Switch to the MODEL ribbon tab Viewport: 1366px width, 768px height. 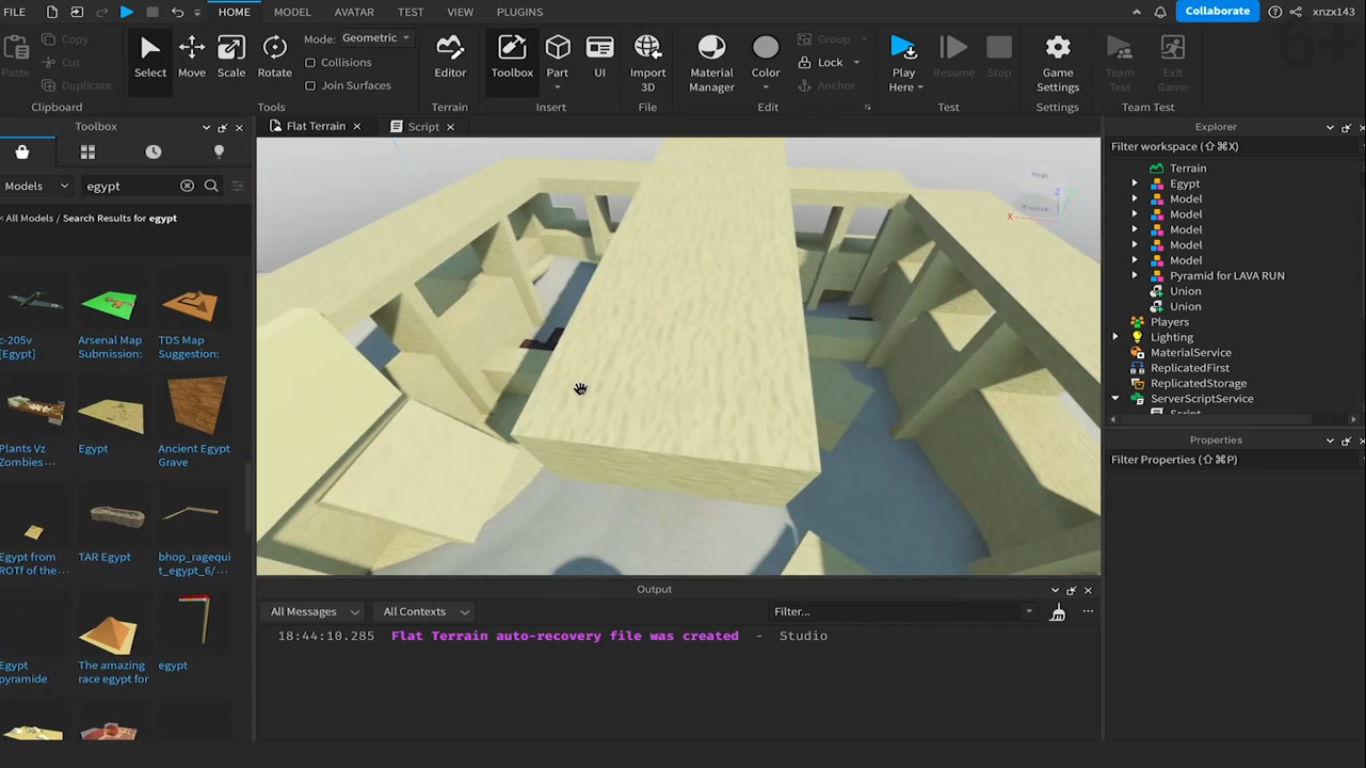(x=292, y=12)
